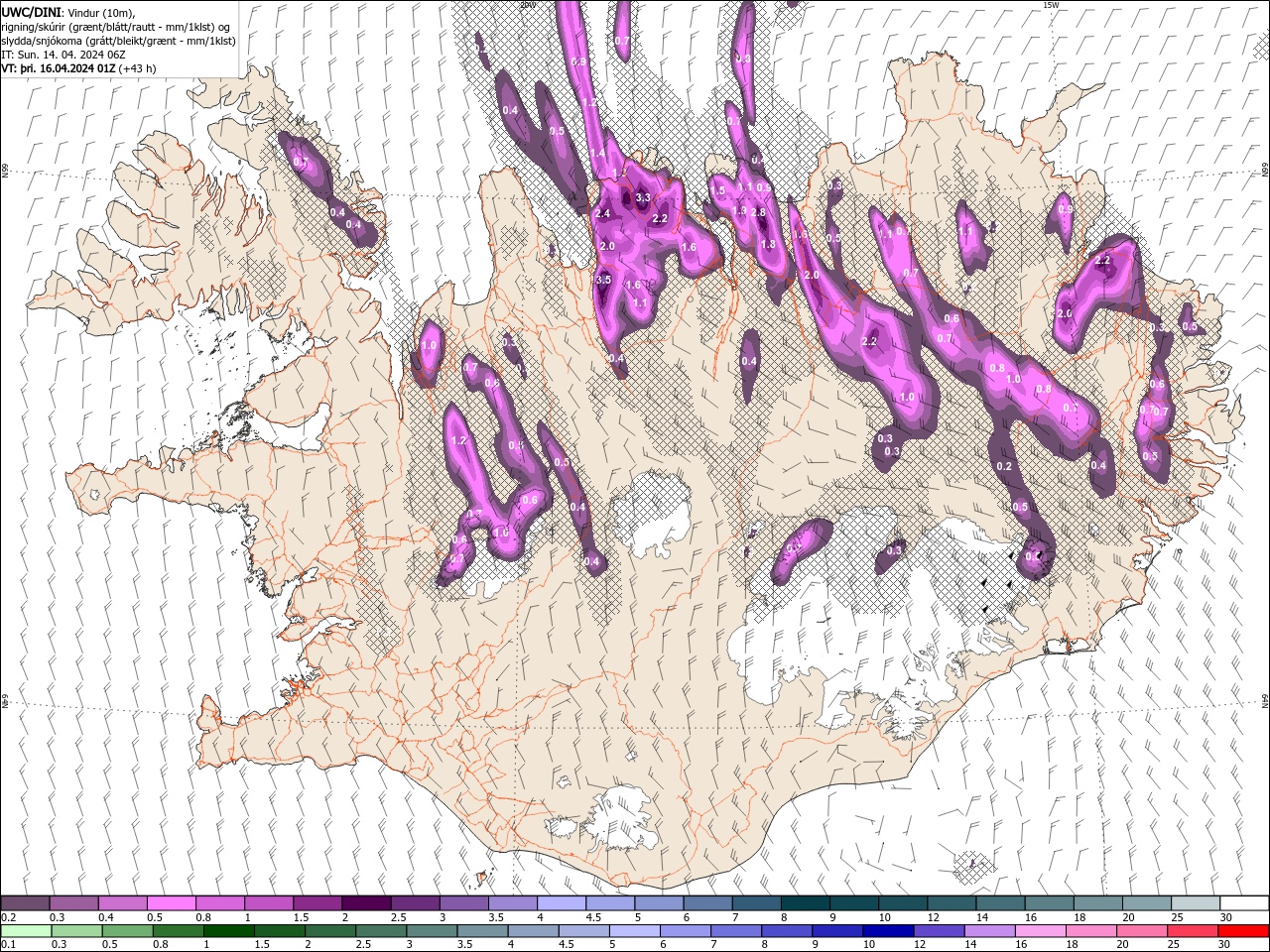Click the '25' label under the upper legend

pyautogui.click(x=1178, y=917)
